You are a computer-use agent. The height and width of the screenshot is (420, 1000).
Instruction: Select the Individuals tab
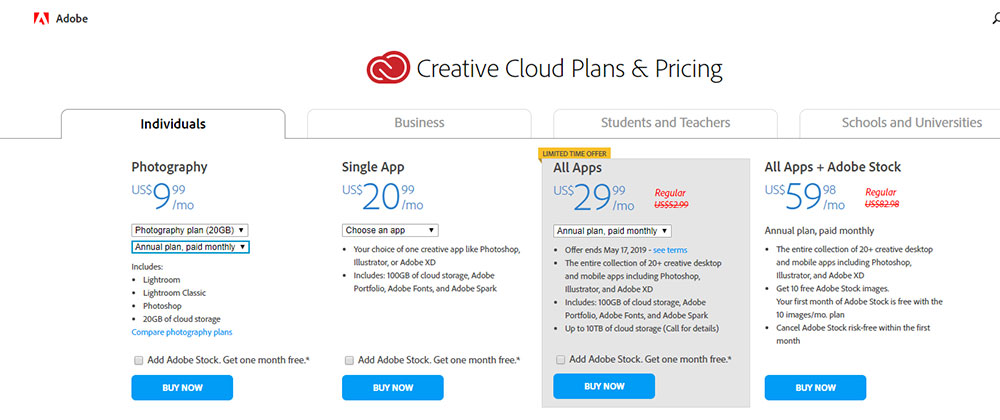173,124
